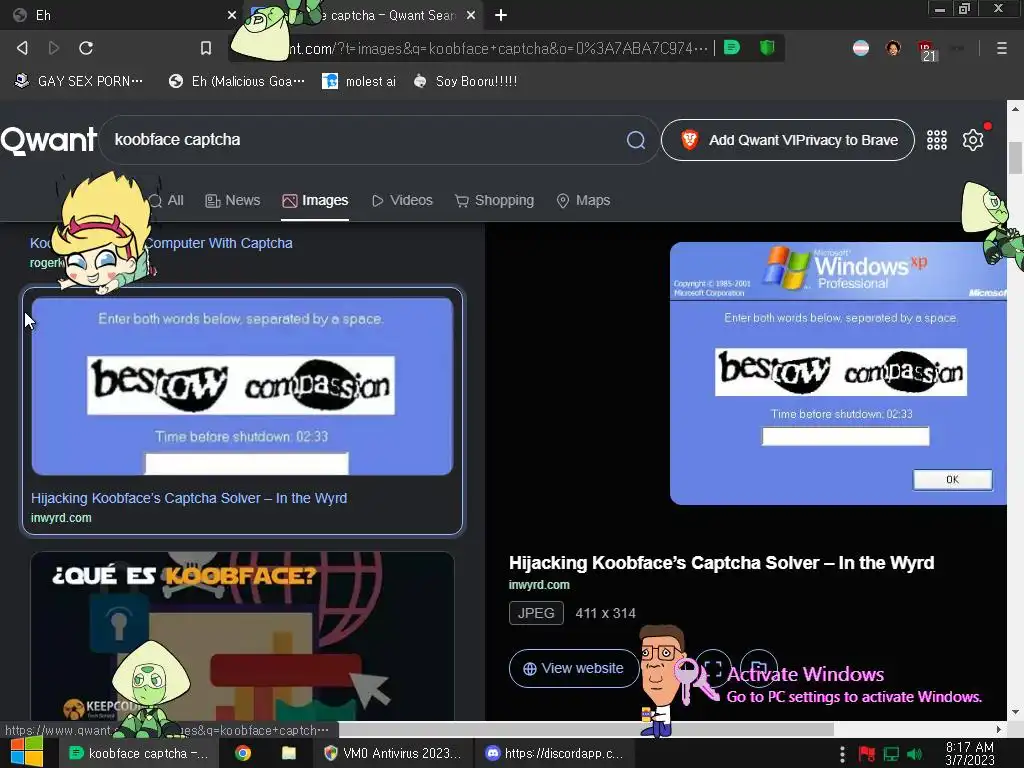
Task: Open the browser main menu
Action: tap(1002, 48)
